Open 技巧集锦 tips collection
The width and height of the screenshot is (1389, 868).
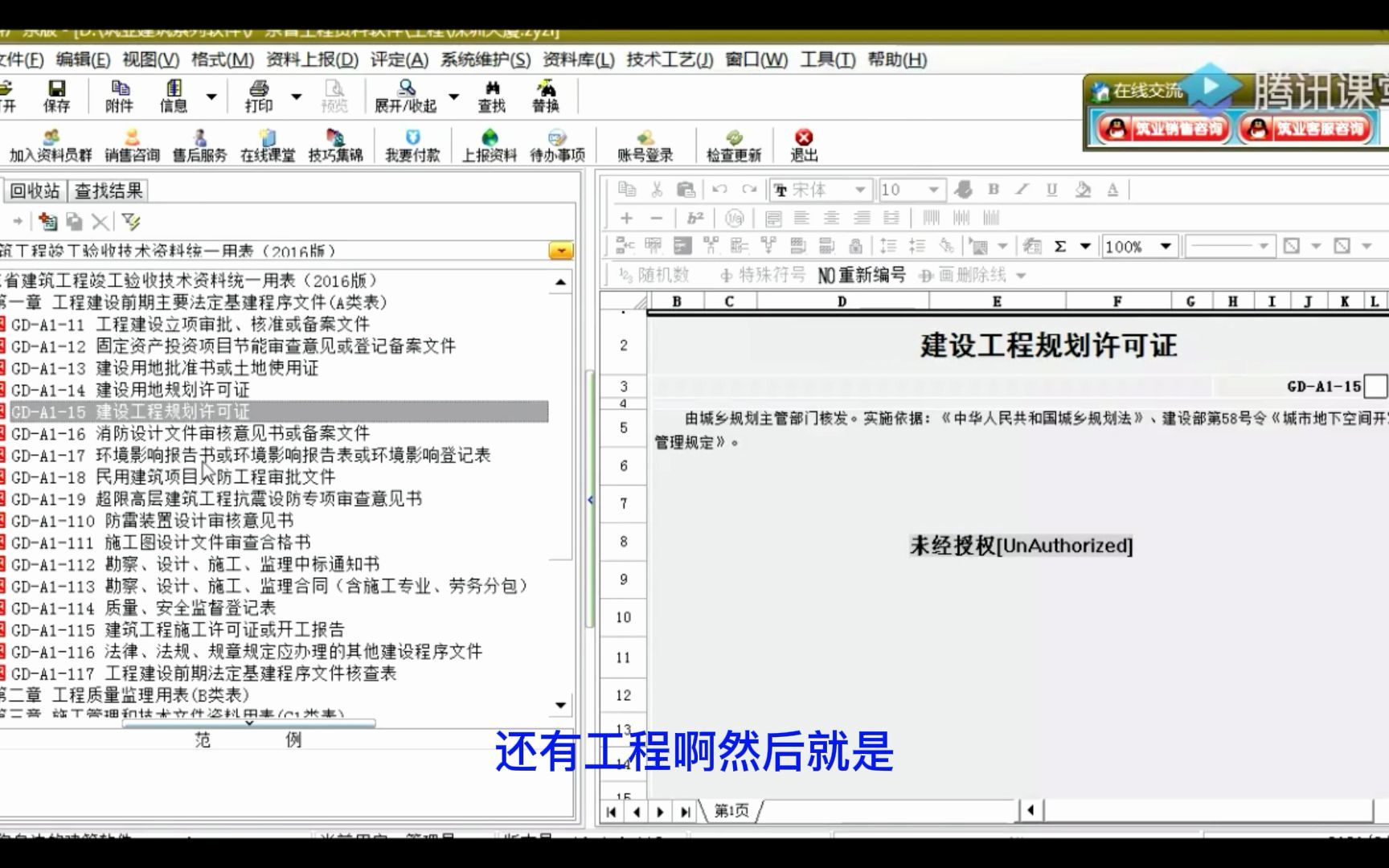(x=336, y=145)
